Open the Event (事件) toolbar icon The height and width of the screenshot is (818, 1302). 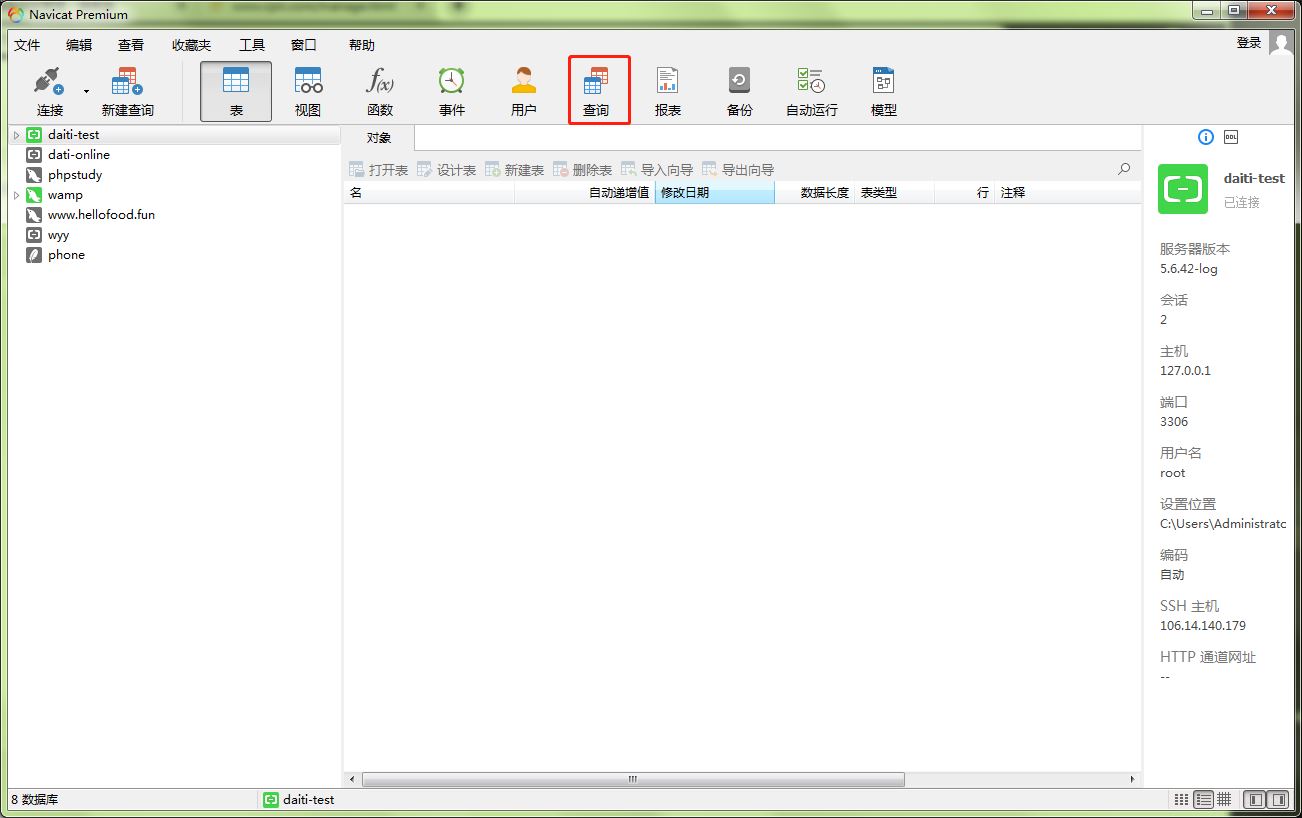452,90
